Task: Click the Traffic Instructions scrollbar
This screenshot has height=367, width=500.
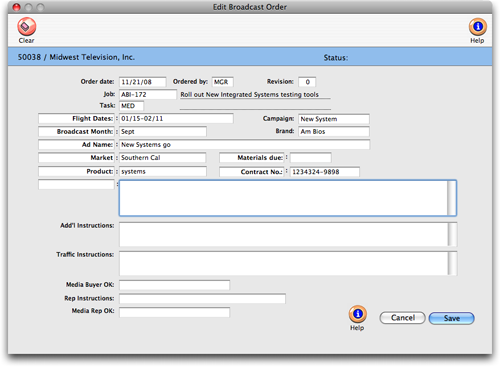Action: coord(453,263)
